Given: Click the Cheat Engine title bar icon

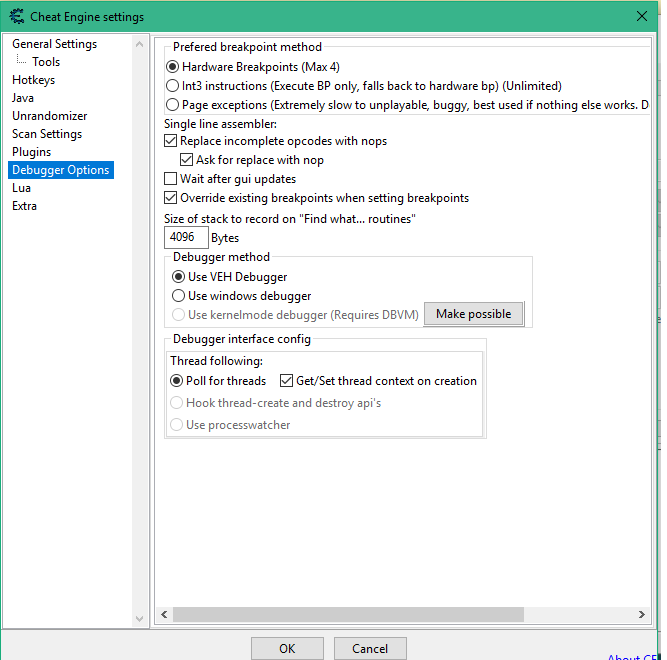Looking at the screenshot, I should tap(15, 16).
